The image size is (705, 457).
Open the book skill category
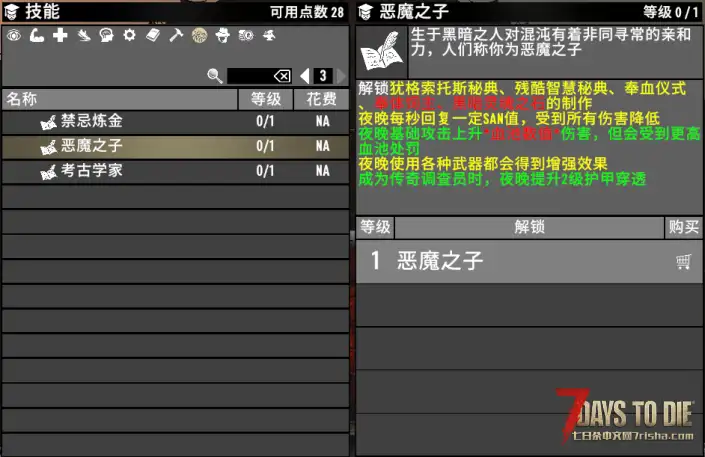click(153, 35)
